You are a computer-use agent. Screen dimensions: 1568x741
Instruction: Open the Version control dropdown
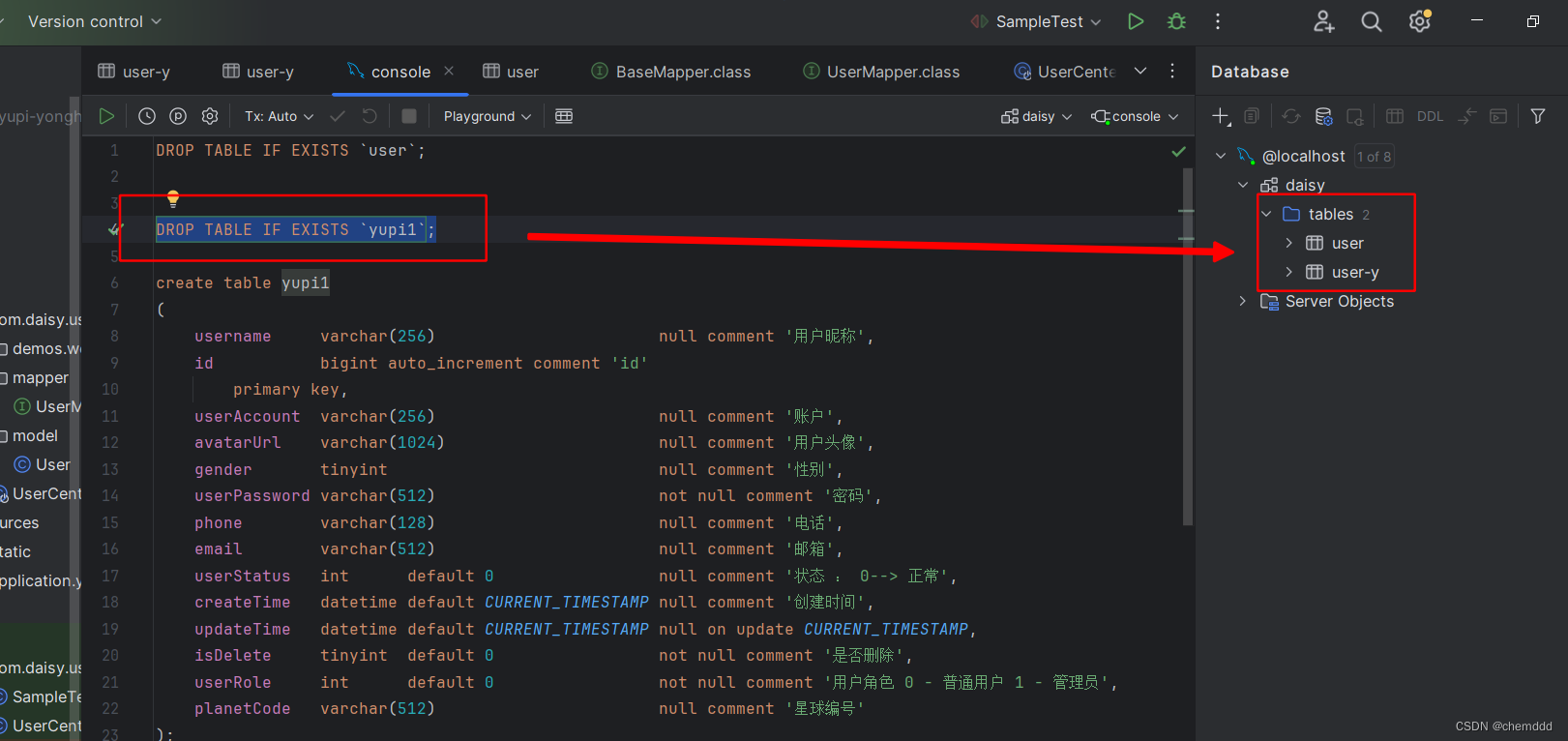95,21
